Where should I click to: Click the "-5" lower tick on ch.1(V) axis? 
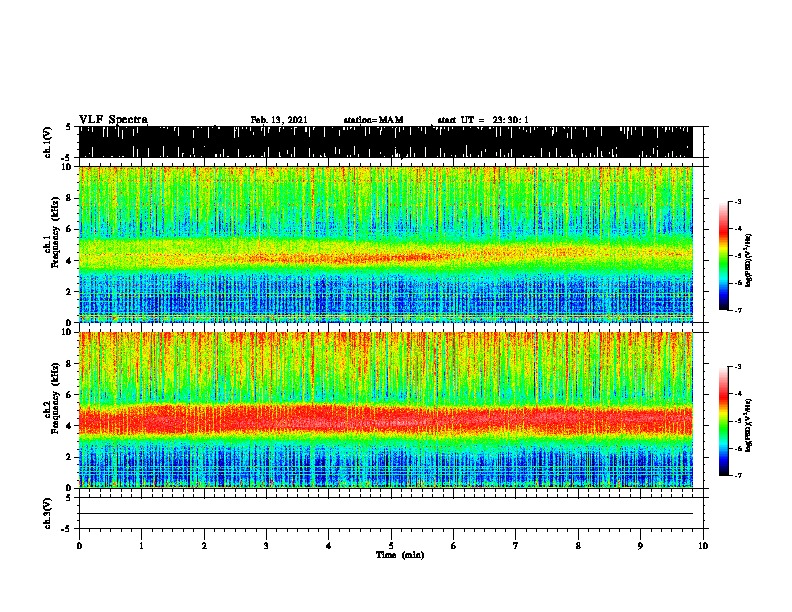point(67,158)
